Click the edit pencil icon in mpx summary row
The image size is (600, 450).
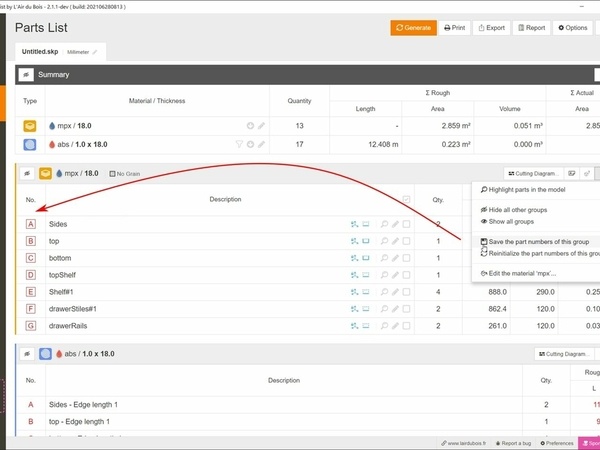point(262,126)
